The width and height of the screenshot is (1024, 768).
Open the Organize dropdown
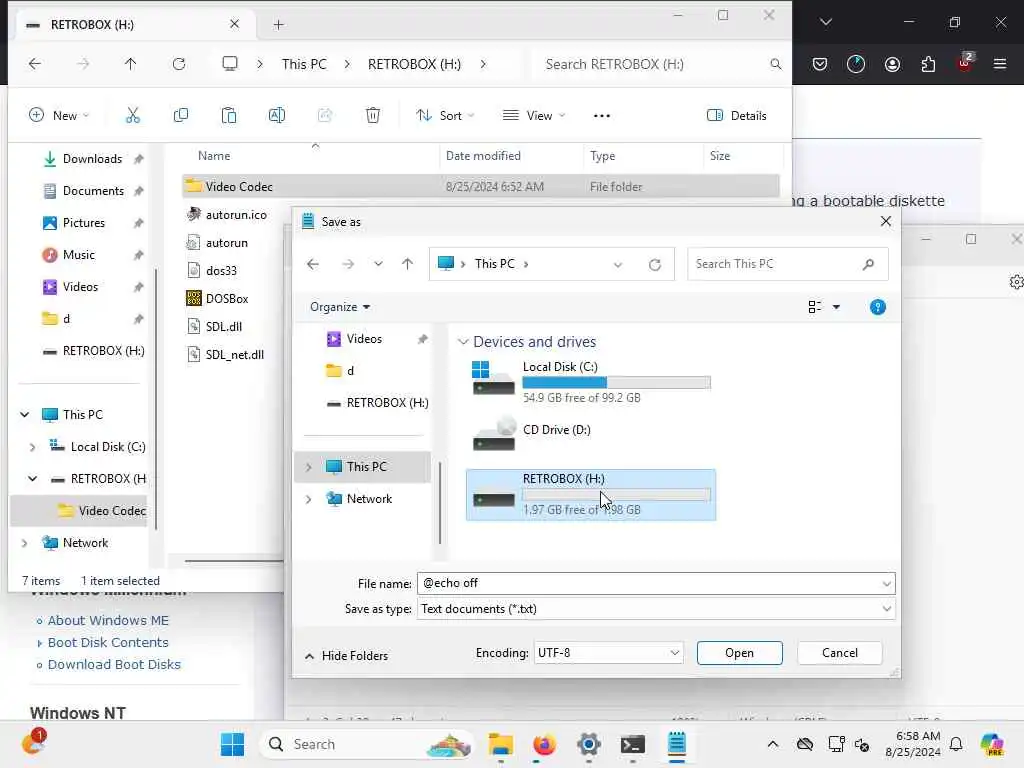click(x=340, y=307)
